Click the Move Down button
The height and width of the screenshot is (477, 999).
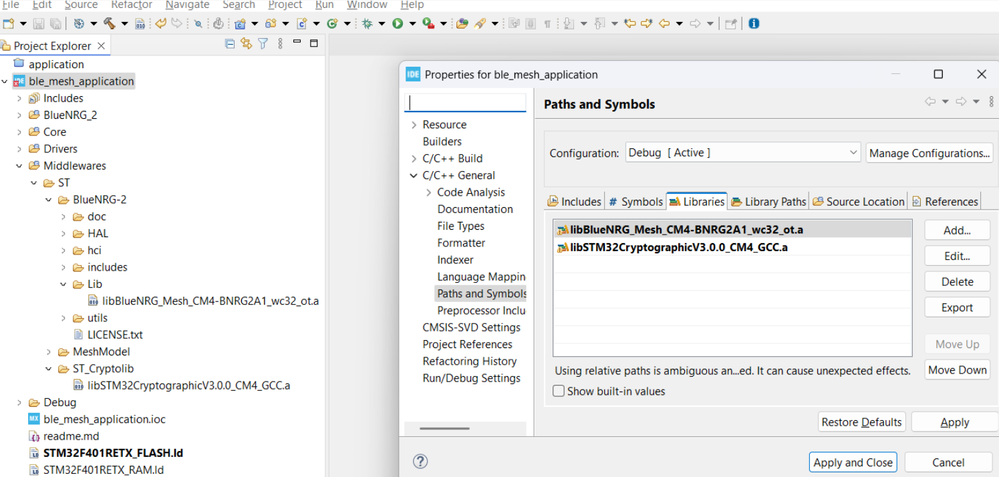pyautogui.click(x=957, y=370)
